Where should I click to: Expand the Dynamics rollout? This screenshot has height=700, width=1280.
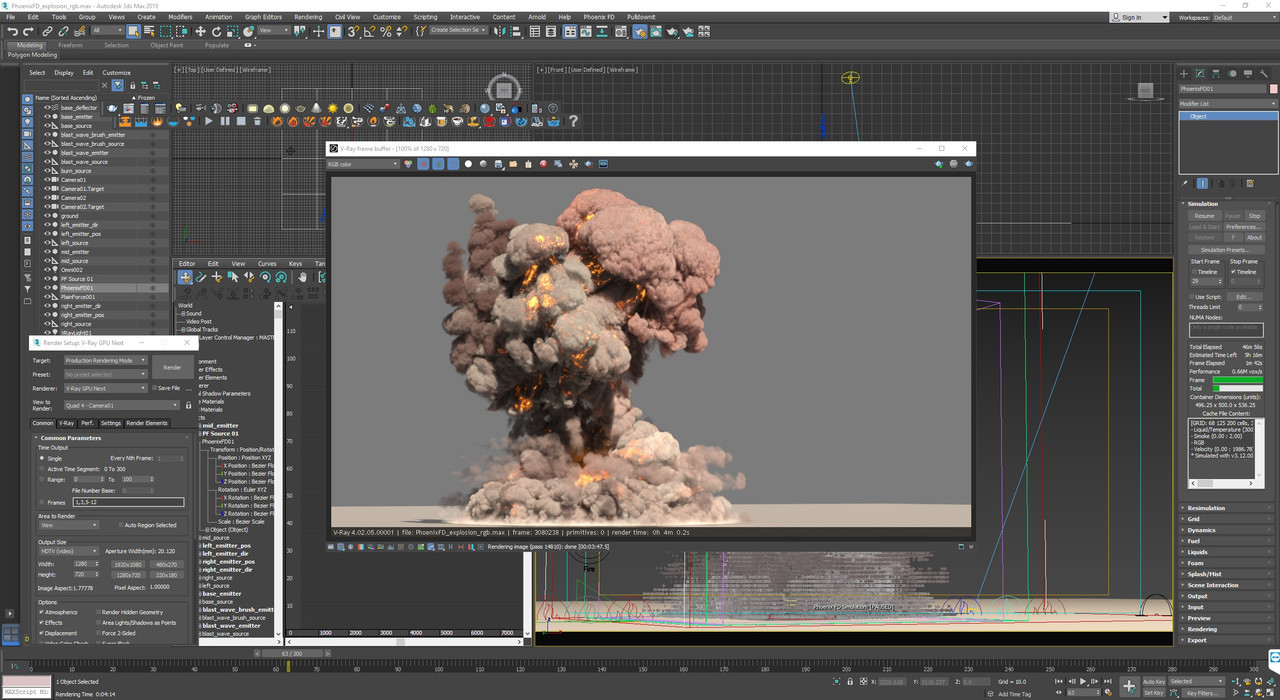(x=1201, y=530)
